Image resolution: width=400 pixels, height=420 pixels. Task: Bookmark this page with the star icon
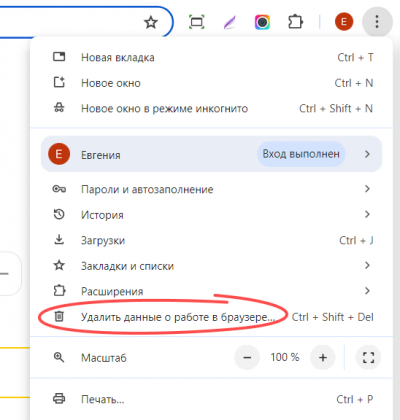pos(151,22)
